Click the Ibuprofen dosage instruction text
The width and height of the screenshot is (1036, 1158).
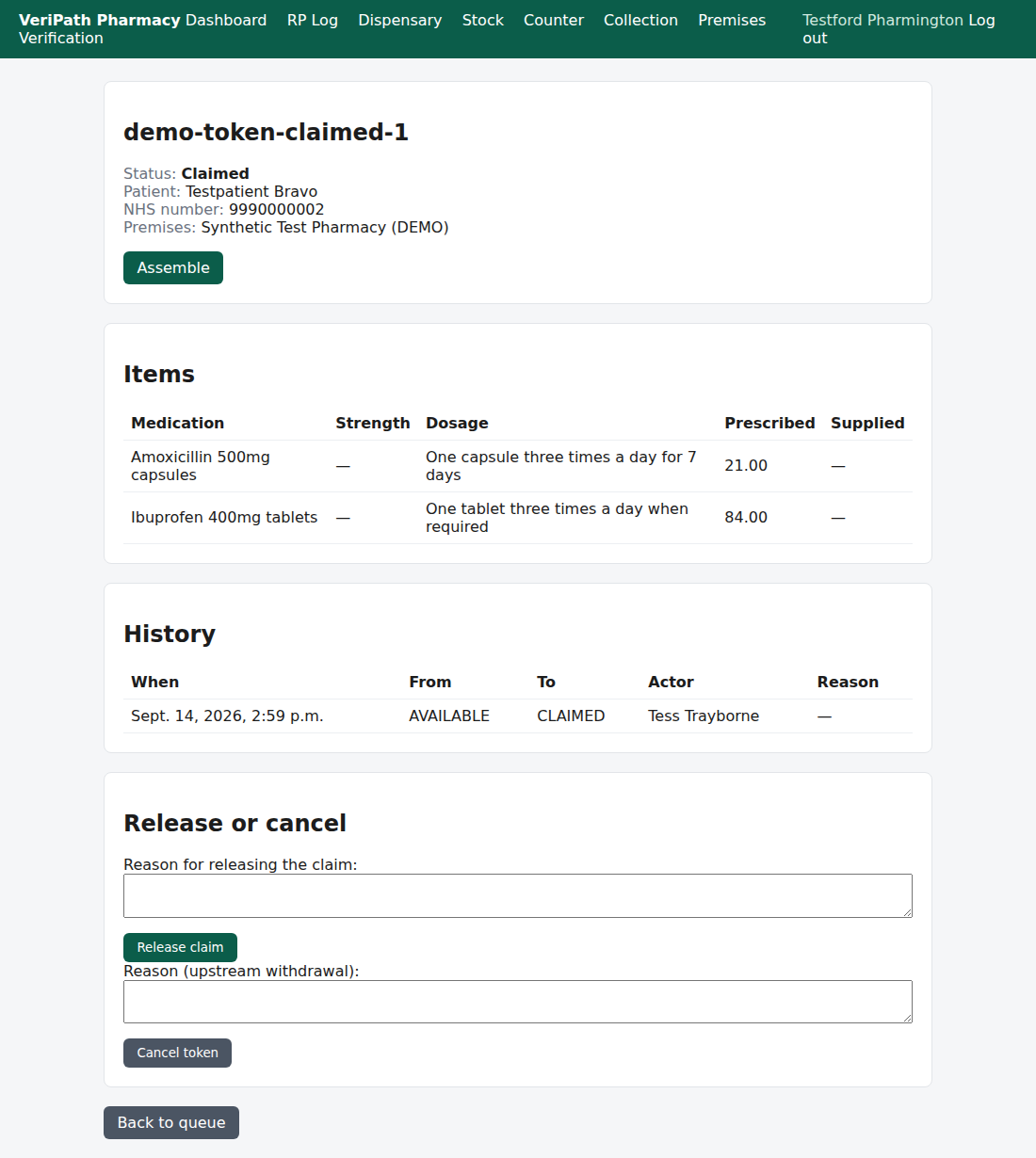coord(557,518)
